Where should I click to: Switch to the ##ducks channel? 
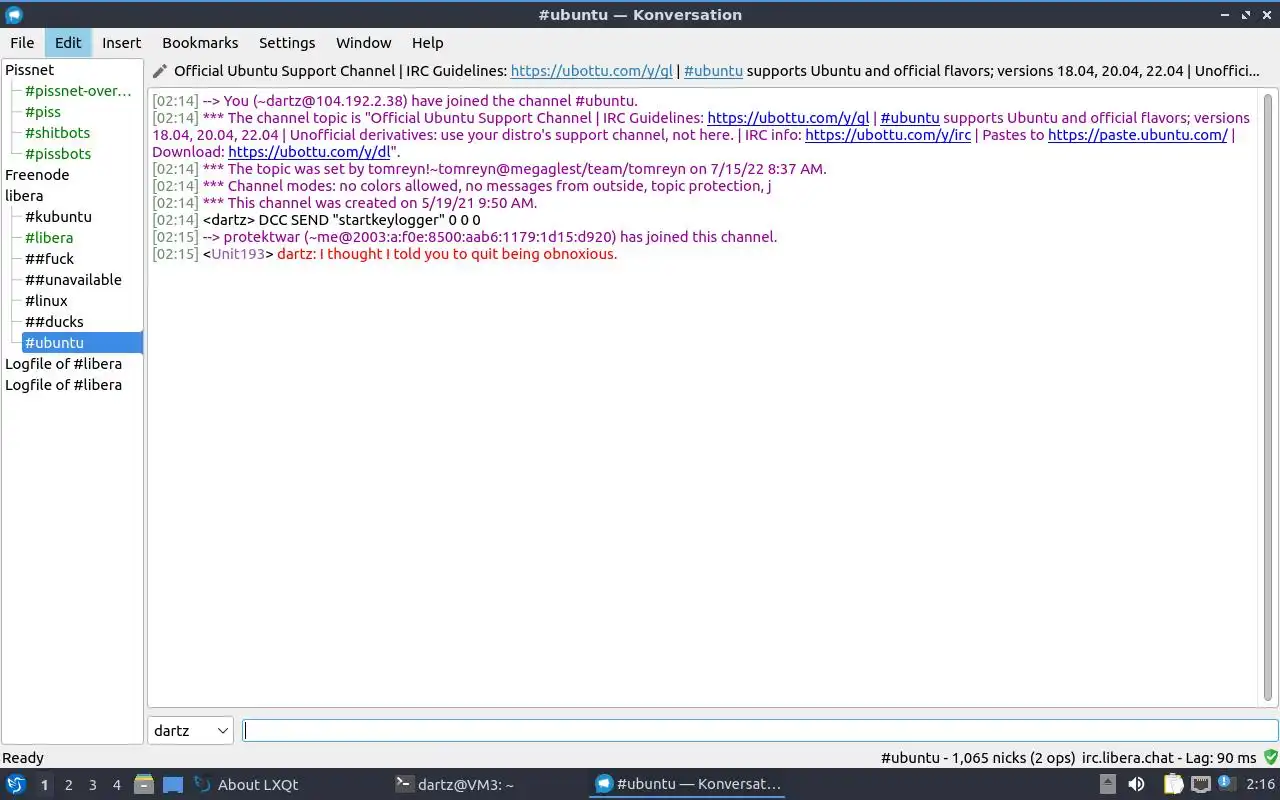(x=54, y=322)
